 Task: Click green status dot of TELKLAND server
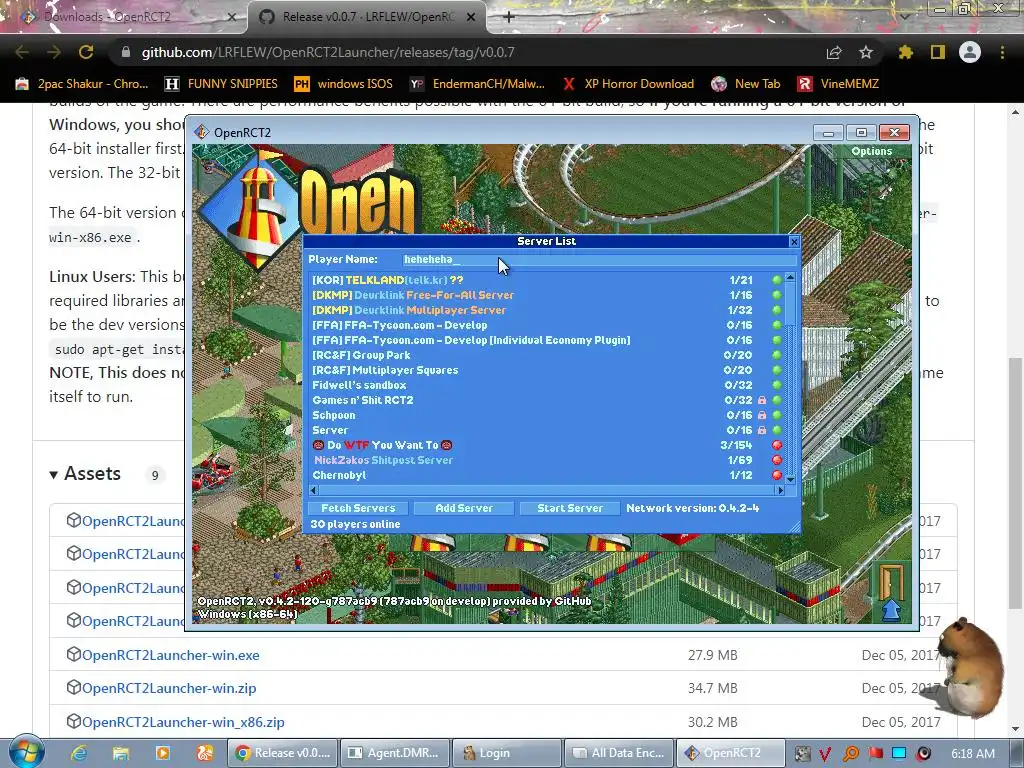coord(776,280)
